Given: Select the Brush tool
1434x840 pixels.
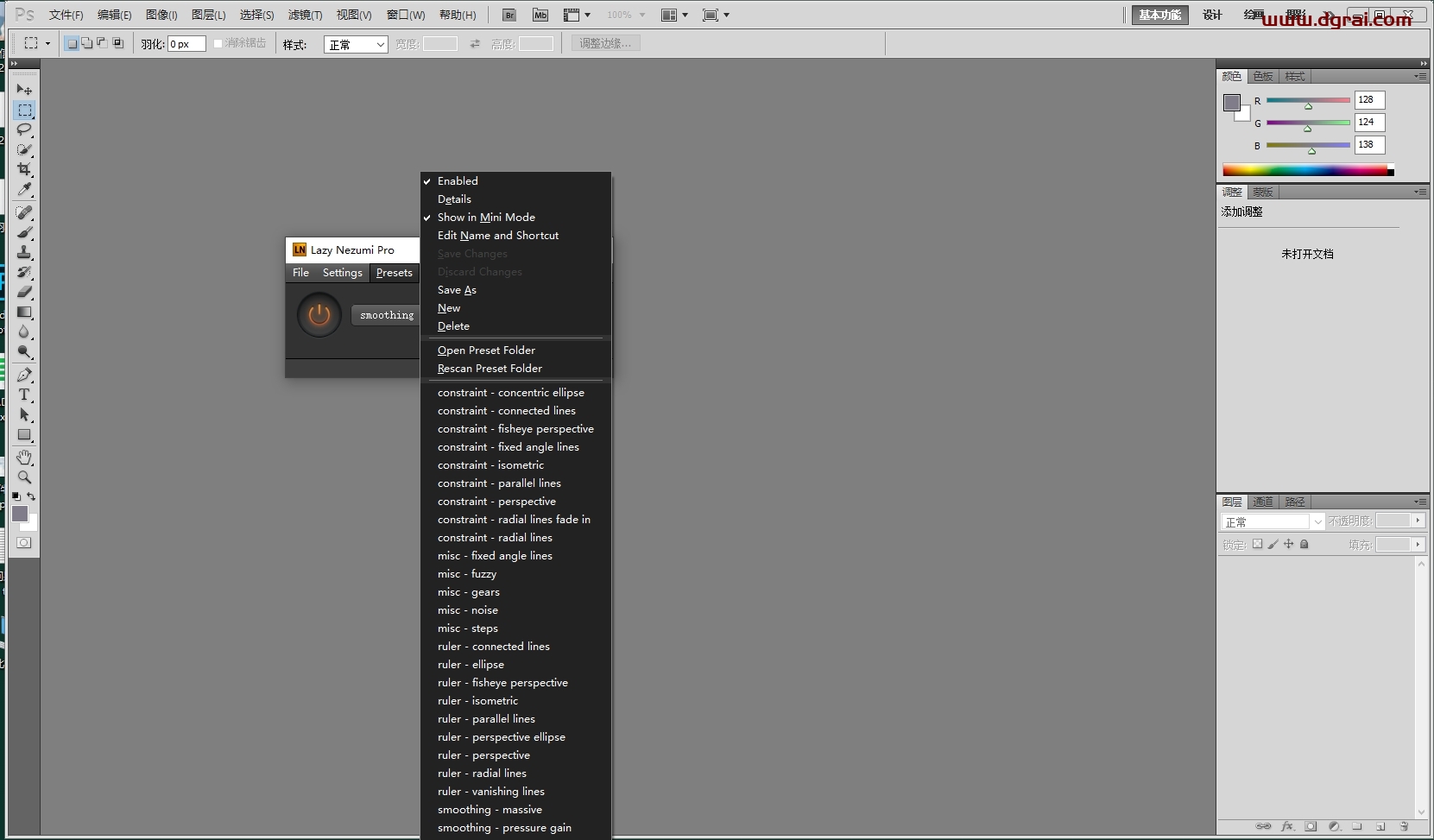Looking at the screenshot, I should pos(24,232).
